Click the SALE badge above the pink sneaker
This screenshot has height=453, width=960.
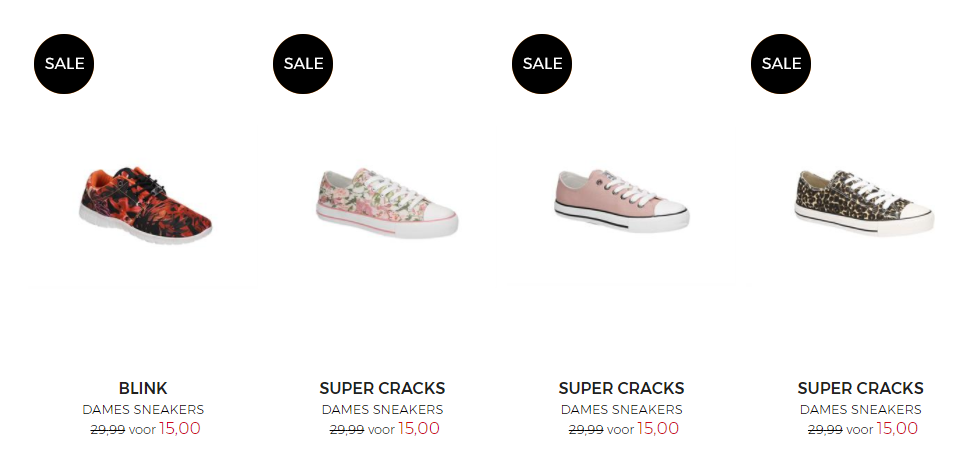(x=542, y=63)
